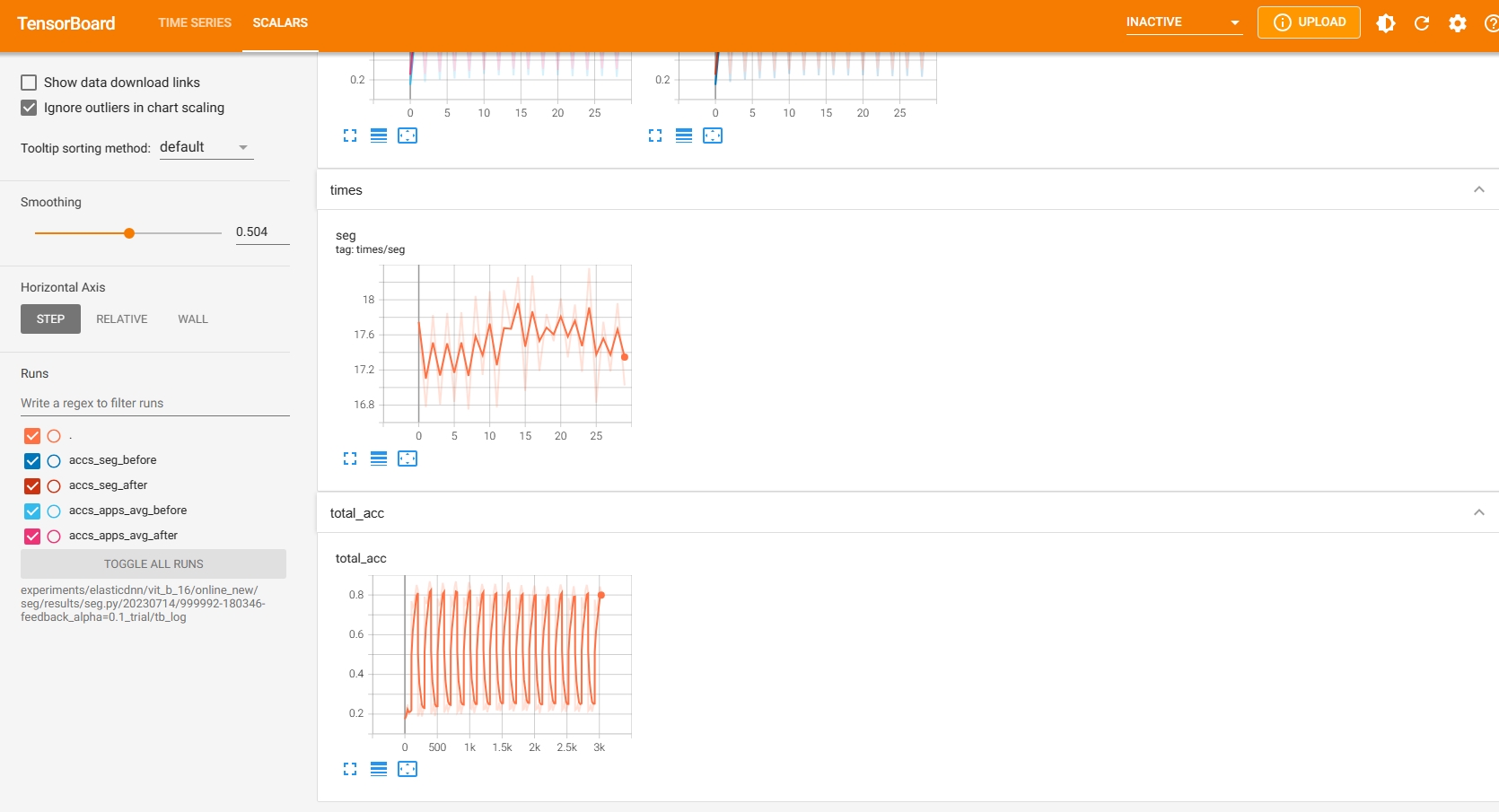The image size is (1499, 812).
Task: Toggle y-axis log scale on seg chart
Action: click(379, 458)
